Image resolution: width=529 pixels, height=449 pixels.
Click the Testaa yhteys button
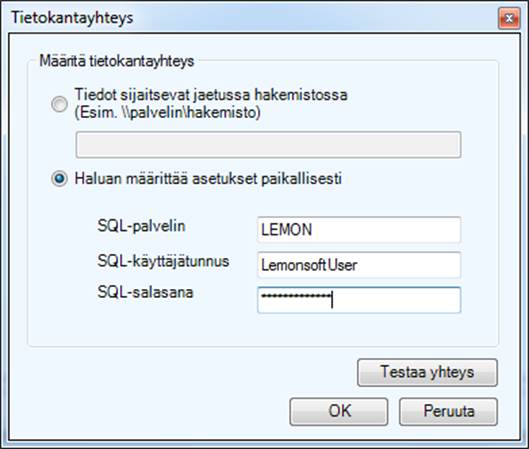pyautogui.click(x=427, y=372)
